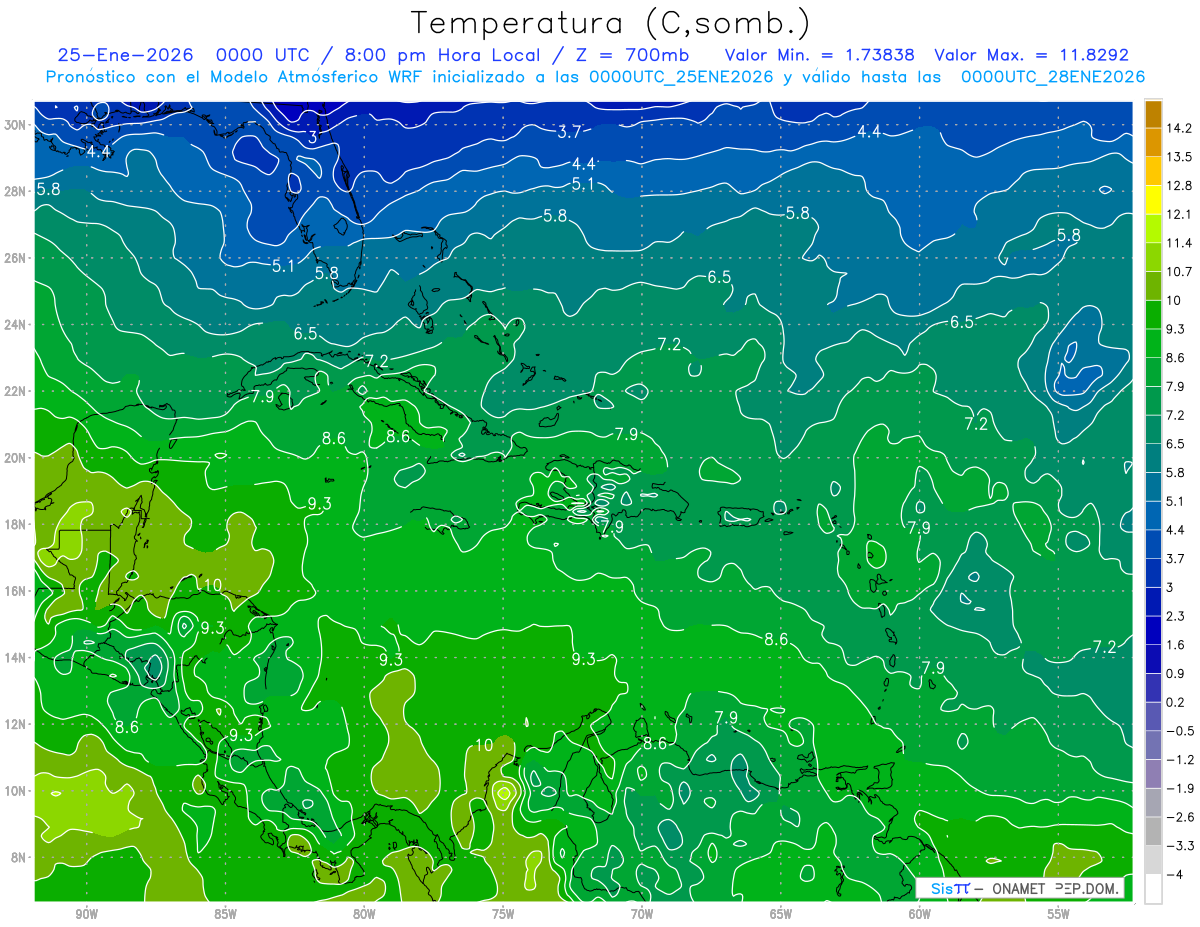Click colorbar label "1.6"
1200x927 pixels.
tap(1175, 645)
